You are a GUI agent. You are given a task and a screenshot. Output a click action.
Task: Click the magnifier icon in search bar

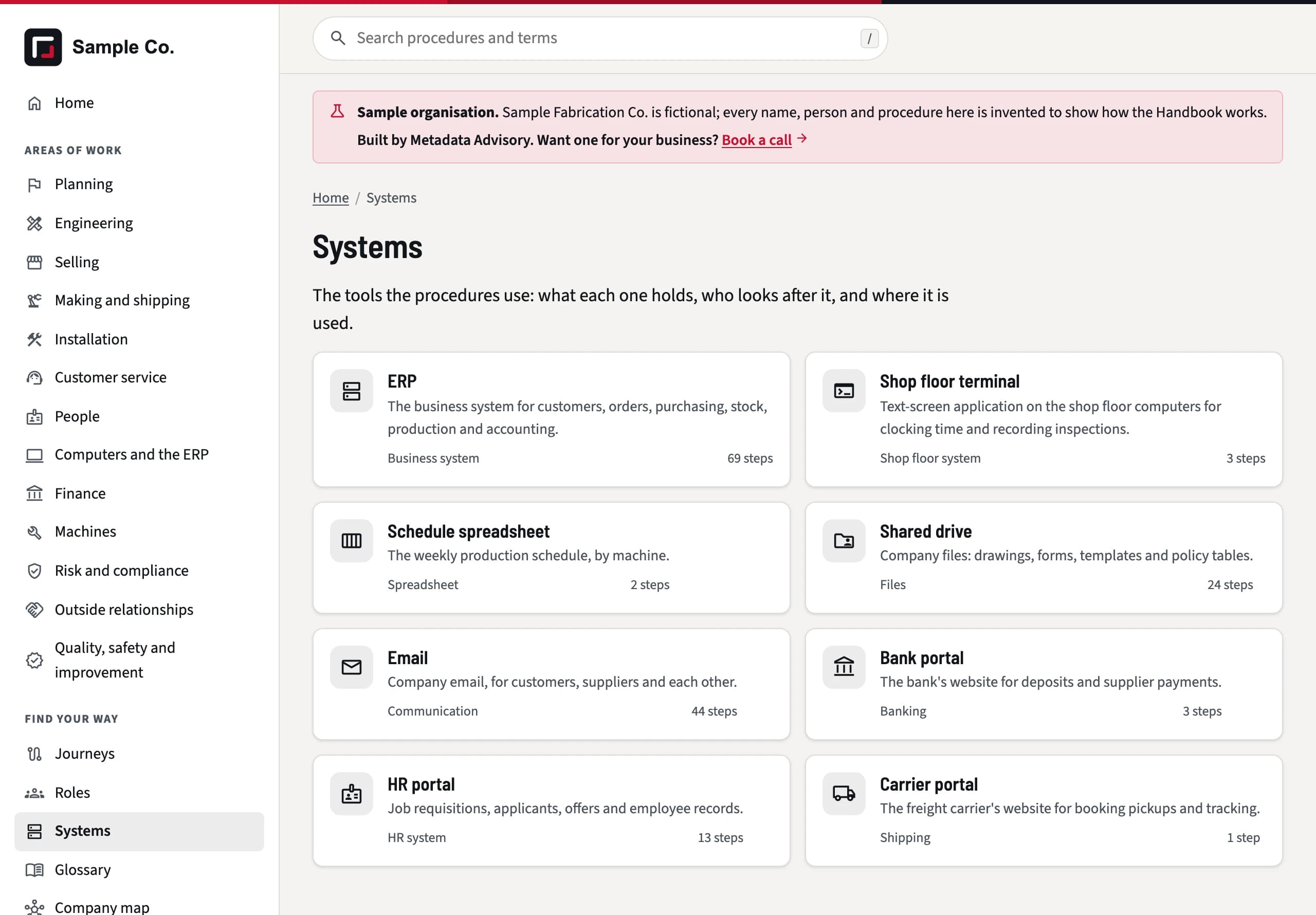point(338,38)
